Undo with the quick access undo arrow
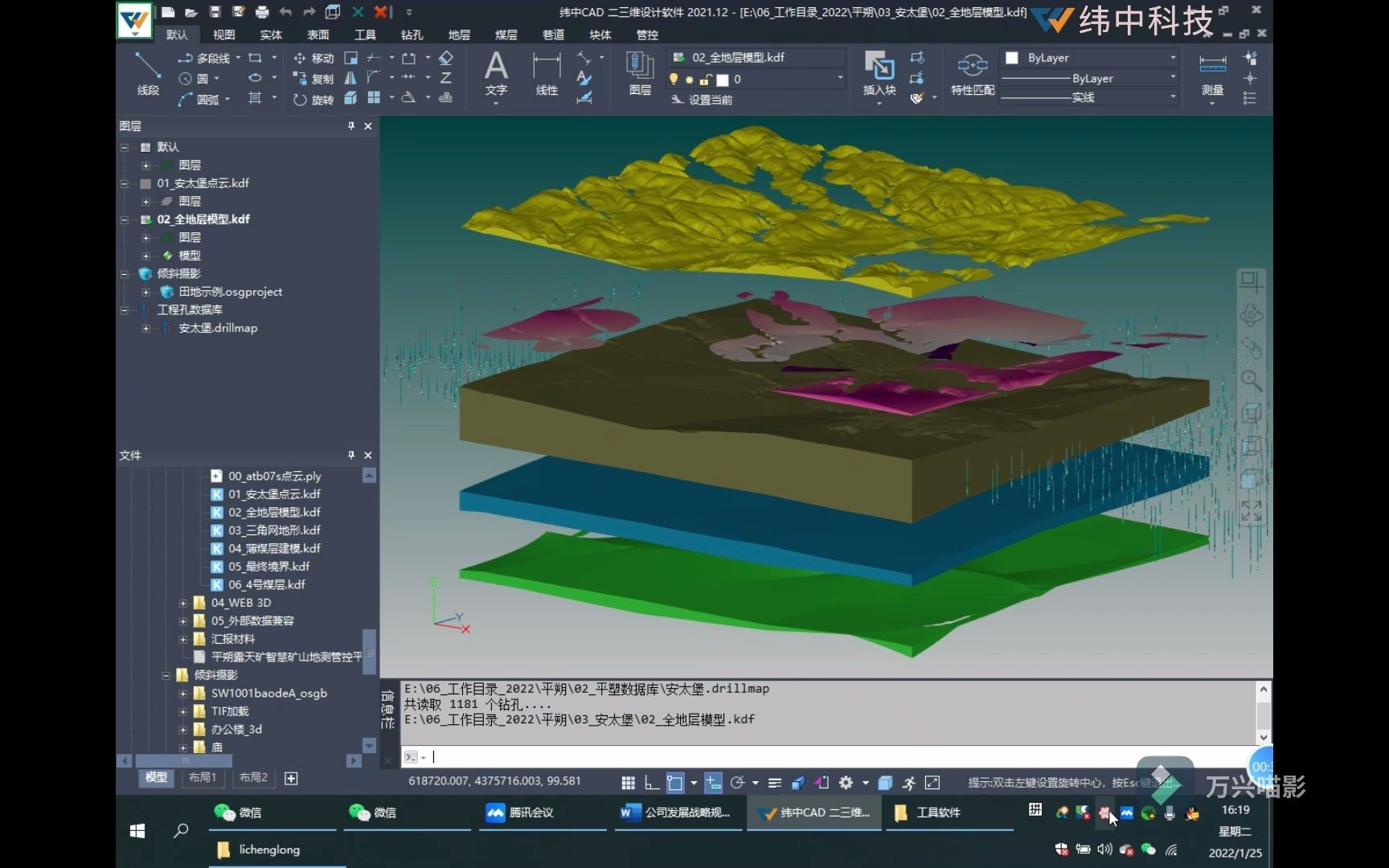This screenshot has height=868, width=1389. pyautogui.click(x=285, y=12)
